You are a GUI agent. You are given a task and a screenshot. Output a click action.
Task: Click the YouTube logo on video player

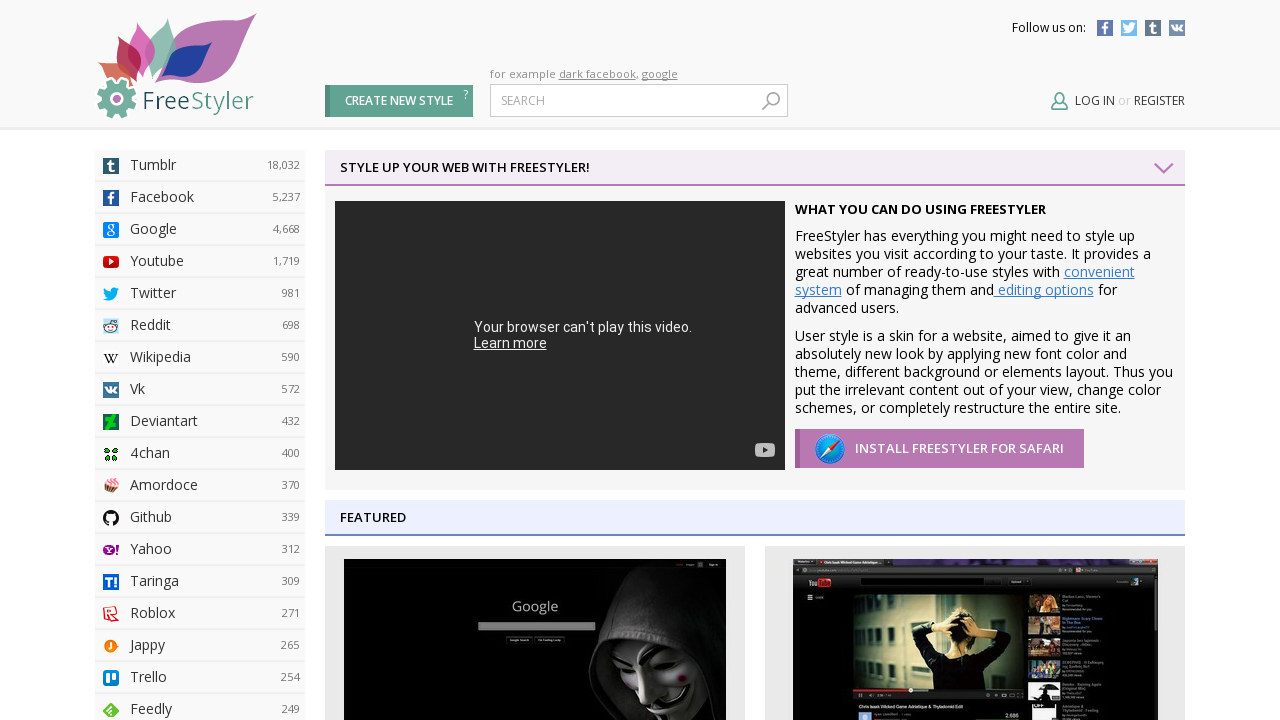coord(765,450)
